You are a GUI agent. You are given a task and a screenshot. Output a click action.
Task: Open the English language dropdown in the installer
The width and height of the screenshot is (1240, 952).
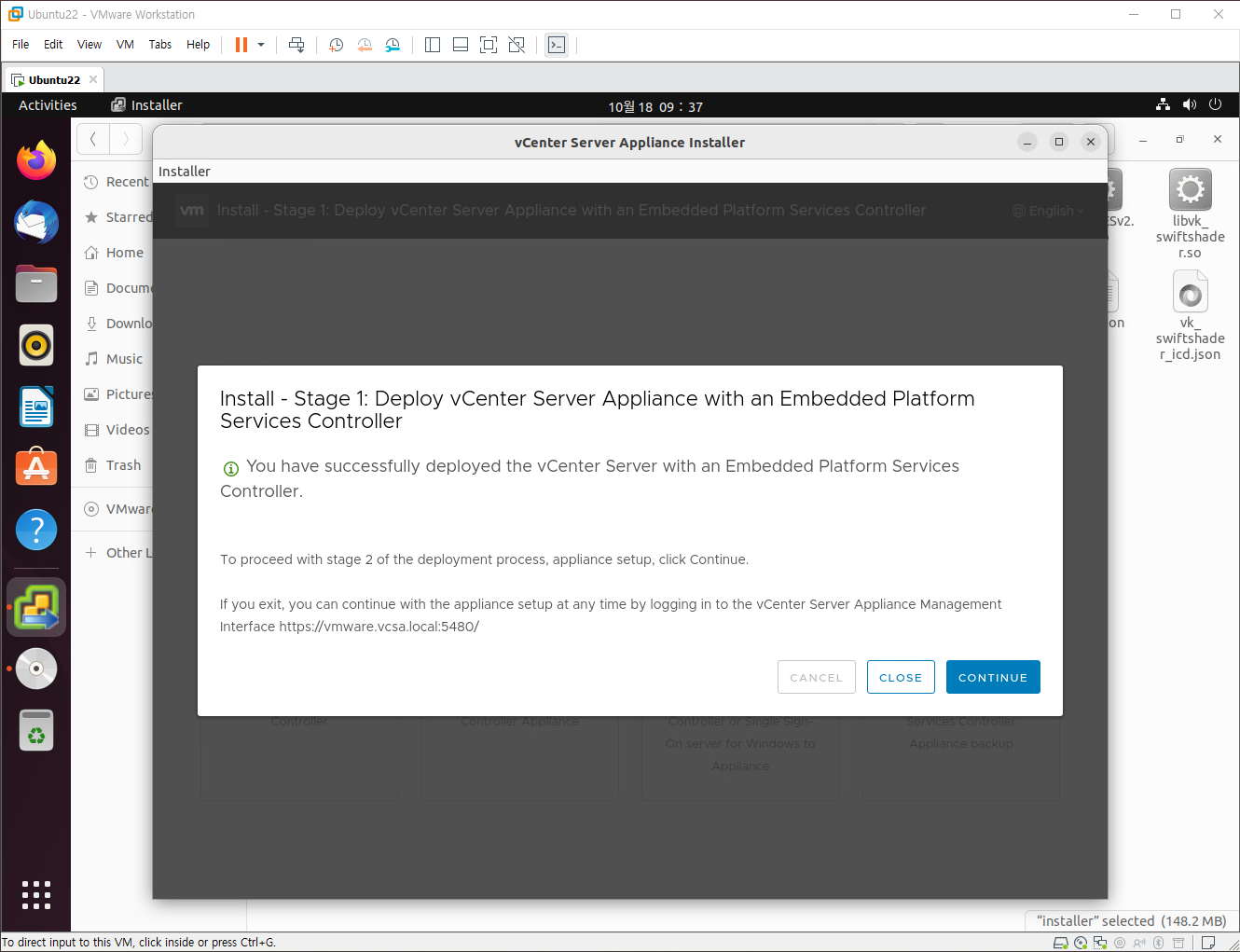coord(1048,211)
